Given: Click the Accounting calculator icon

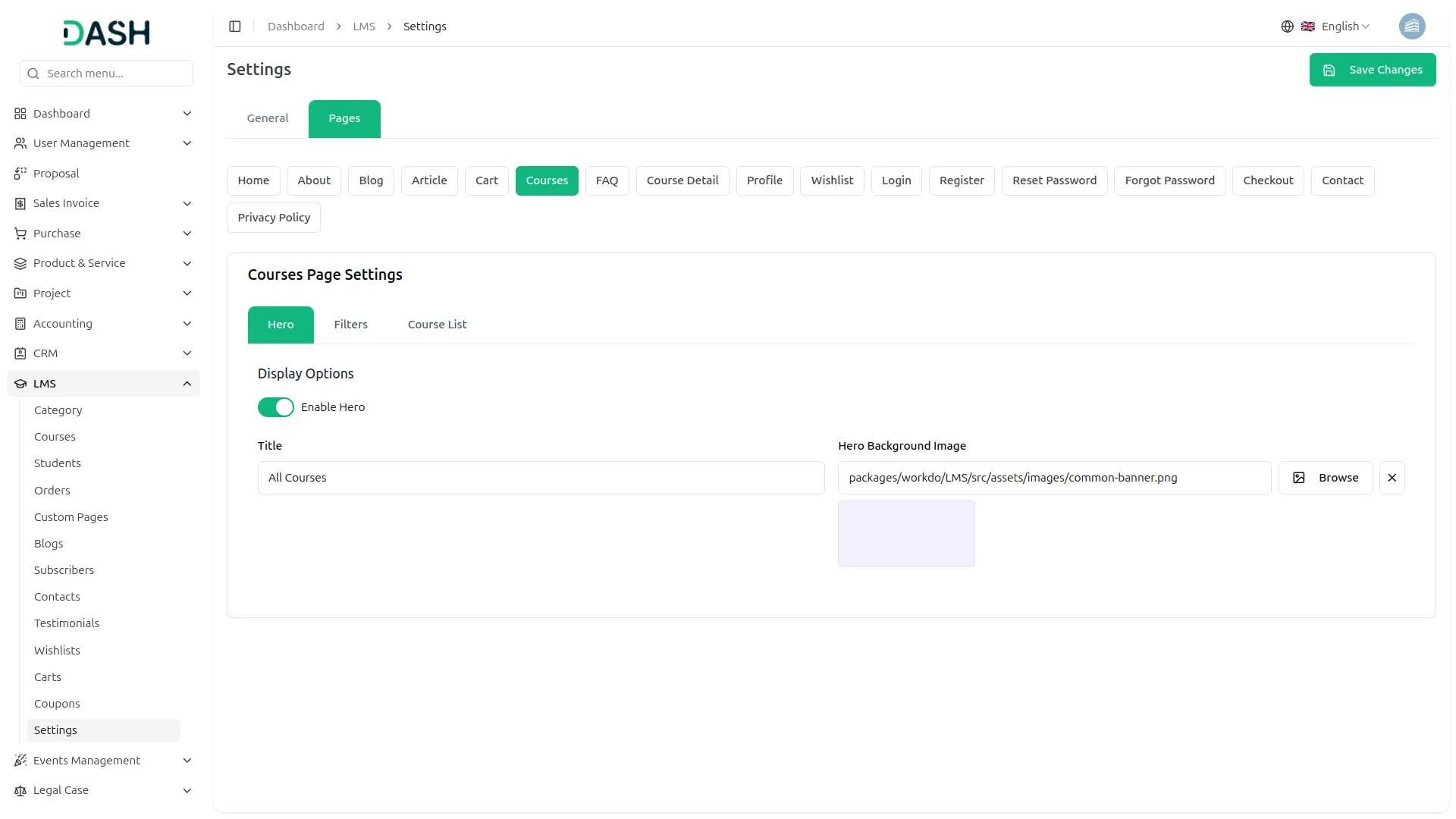Looking at the screenshot, I should (20, 324).
